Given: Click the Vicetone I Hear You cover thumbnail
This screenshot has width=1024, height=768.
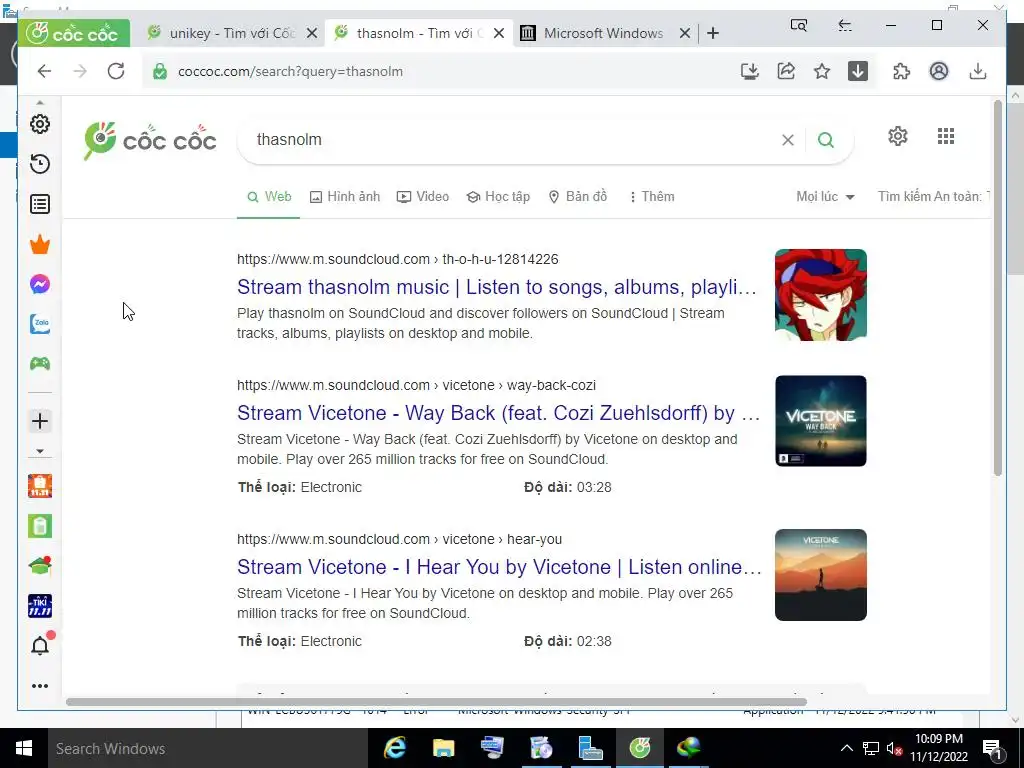Looking at the screenshot, I should click(821, 575).
